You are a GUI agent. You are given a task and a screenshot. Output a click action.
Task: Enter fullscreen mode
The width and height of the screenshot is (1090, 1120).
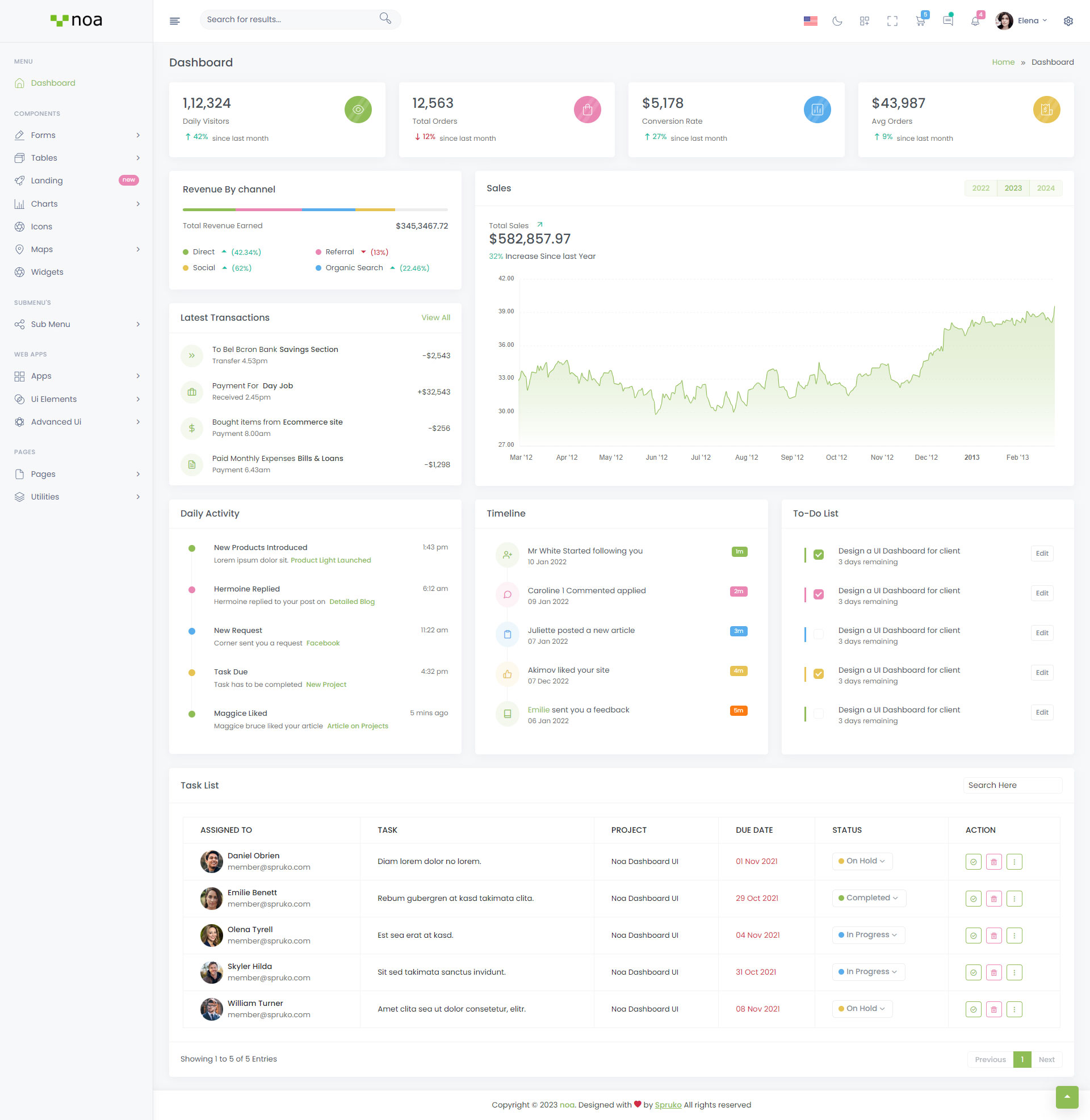pyautogui.click(x=892, y=21)
